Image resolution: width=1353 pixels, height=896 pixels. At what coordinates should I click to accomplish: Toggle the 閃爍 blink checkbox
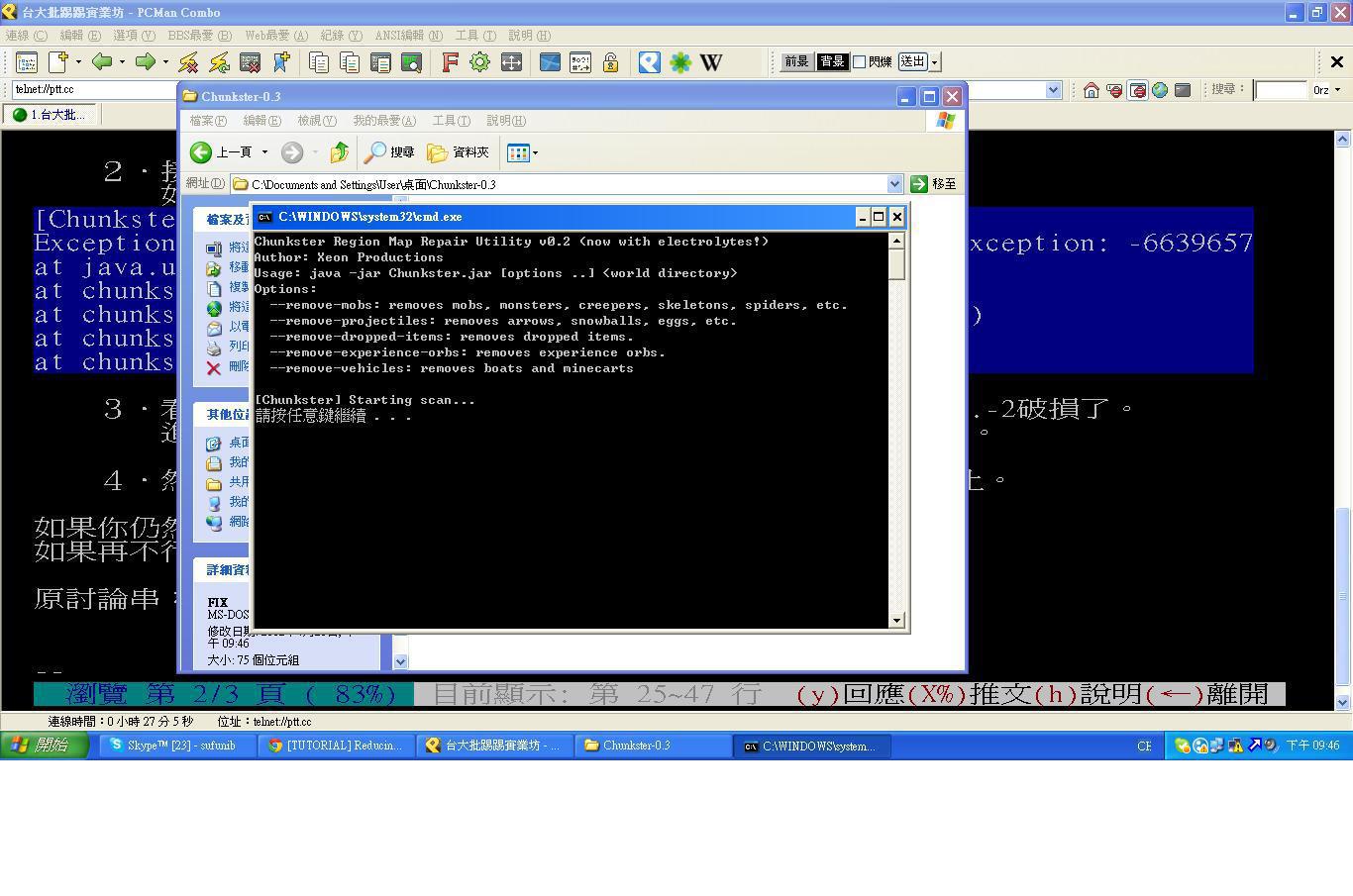(x=860, y=61)
